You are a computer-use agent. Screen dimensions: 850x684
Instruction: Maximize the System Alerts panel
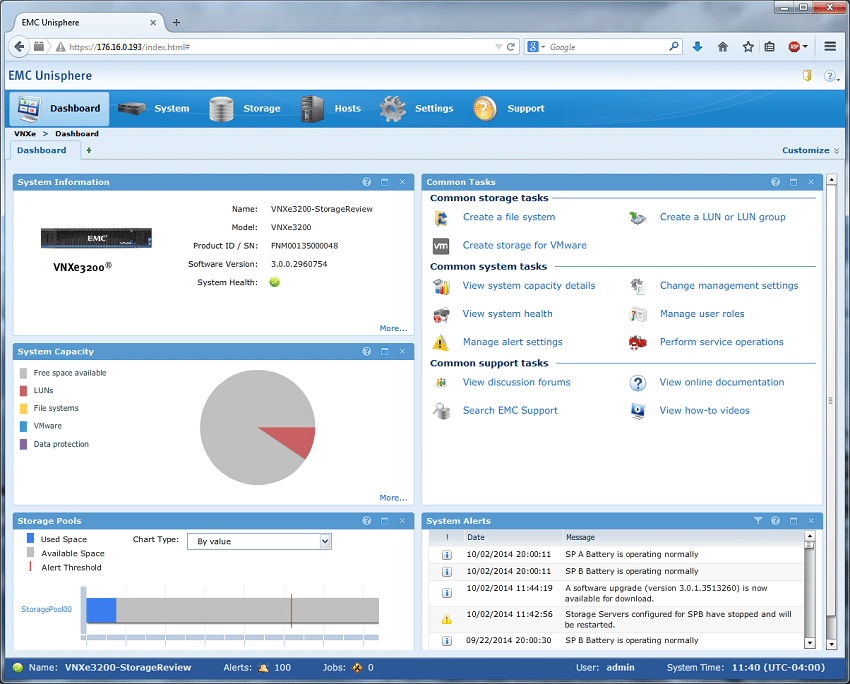tap(794, 521)
